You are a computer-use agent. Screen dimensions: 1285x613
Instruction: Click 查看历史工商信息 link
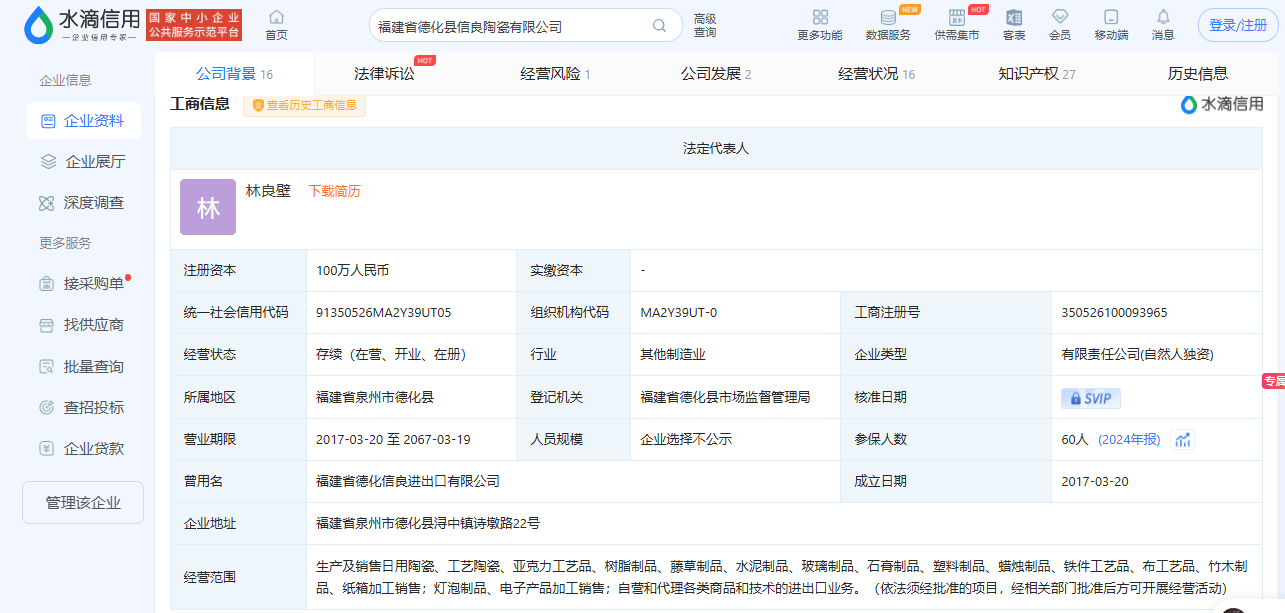305,105
